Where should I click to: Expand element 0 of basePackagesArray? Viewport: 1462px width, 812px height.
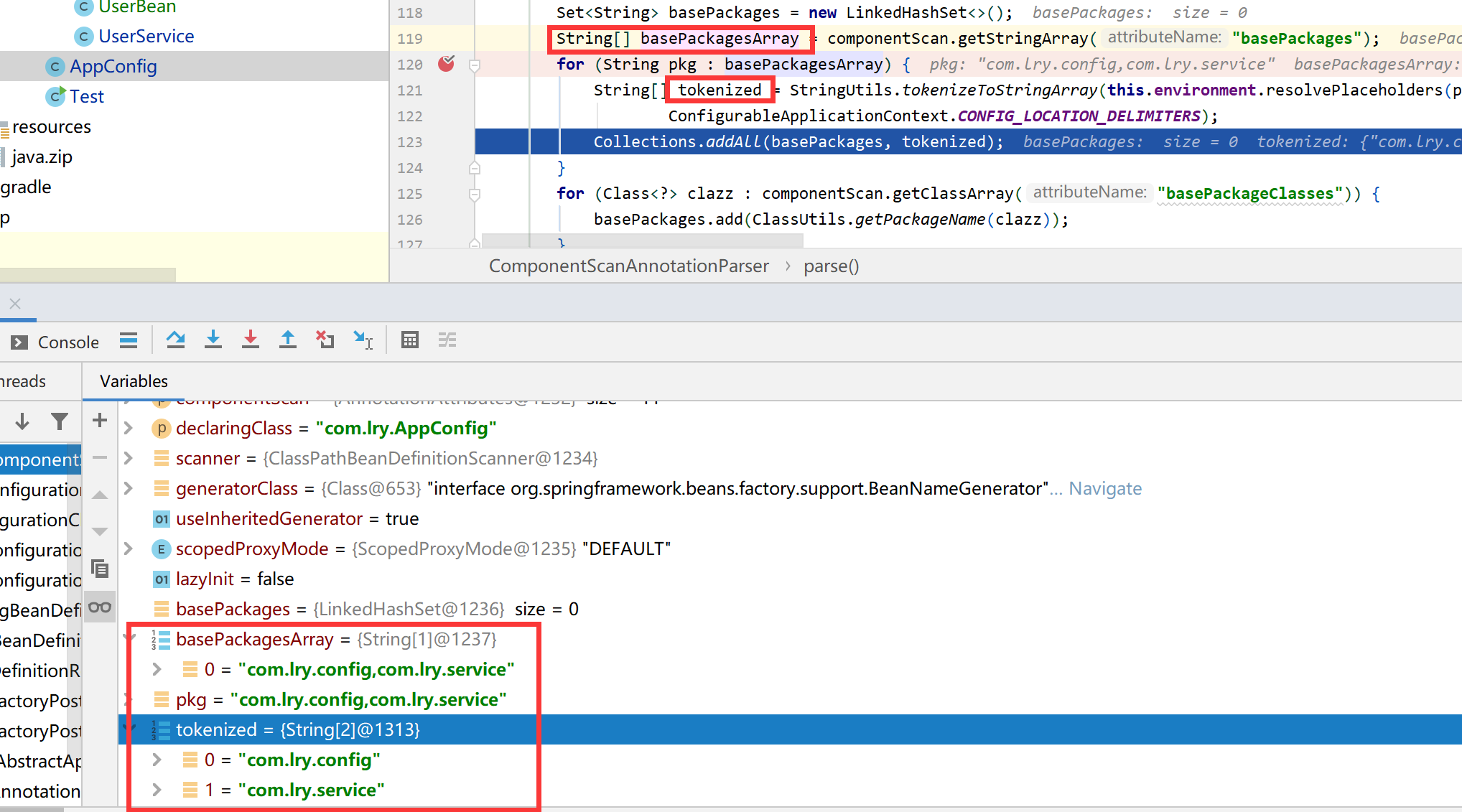(157, 669)
